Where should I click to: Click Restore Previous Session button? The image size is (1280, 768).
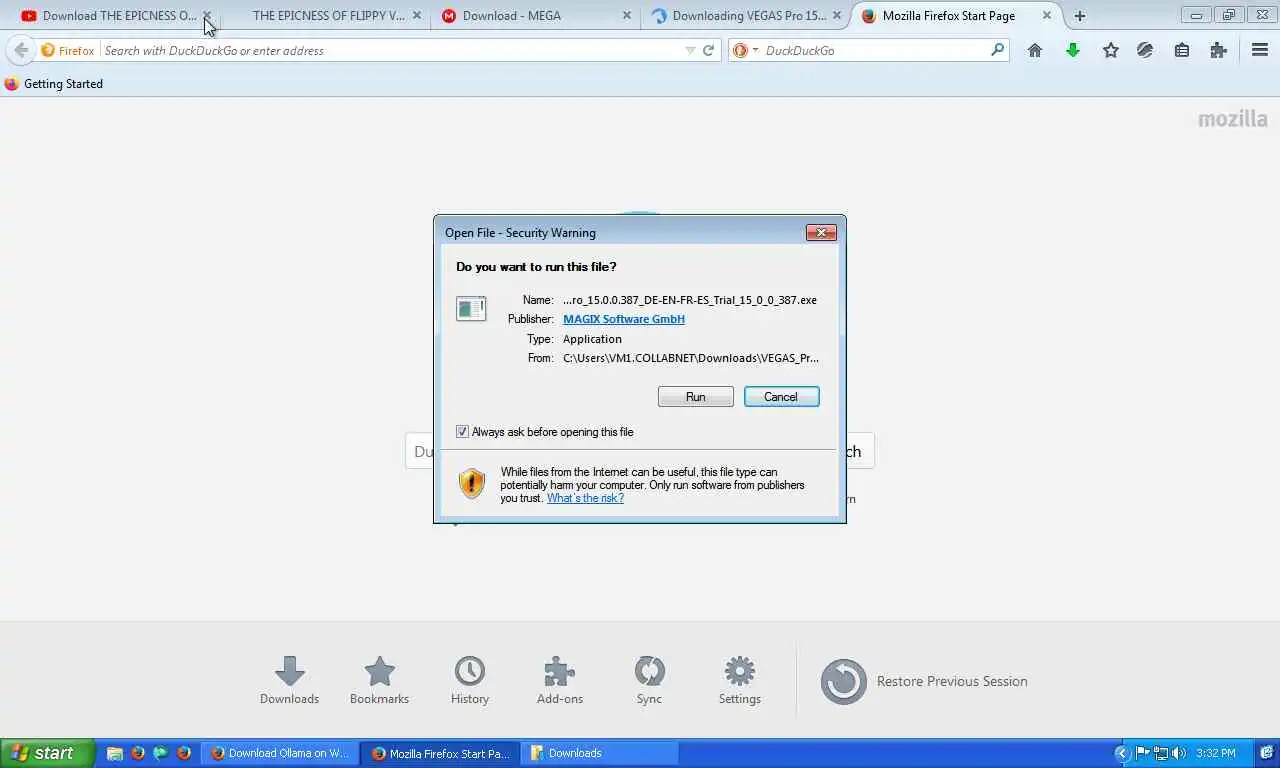[x=924, y=681]
